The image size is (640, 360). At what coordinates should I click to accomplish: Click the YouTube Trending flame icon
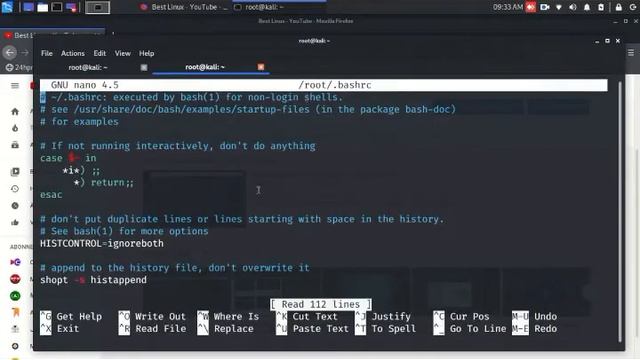coord(15,128)
